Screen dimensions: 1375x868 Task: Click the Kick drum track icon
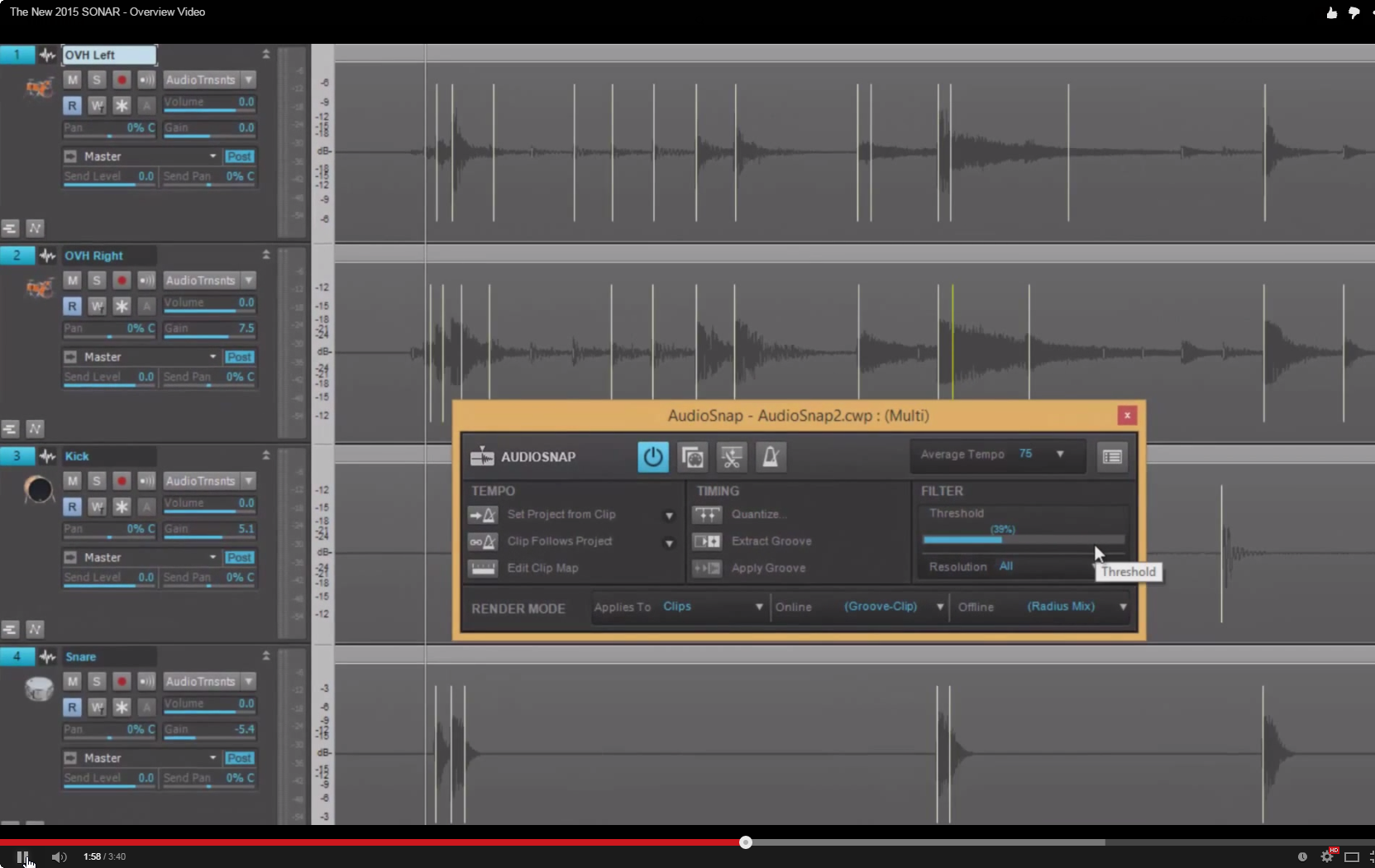click(39, 489)
